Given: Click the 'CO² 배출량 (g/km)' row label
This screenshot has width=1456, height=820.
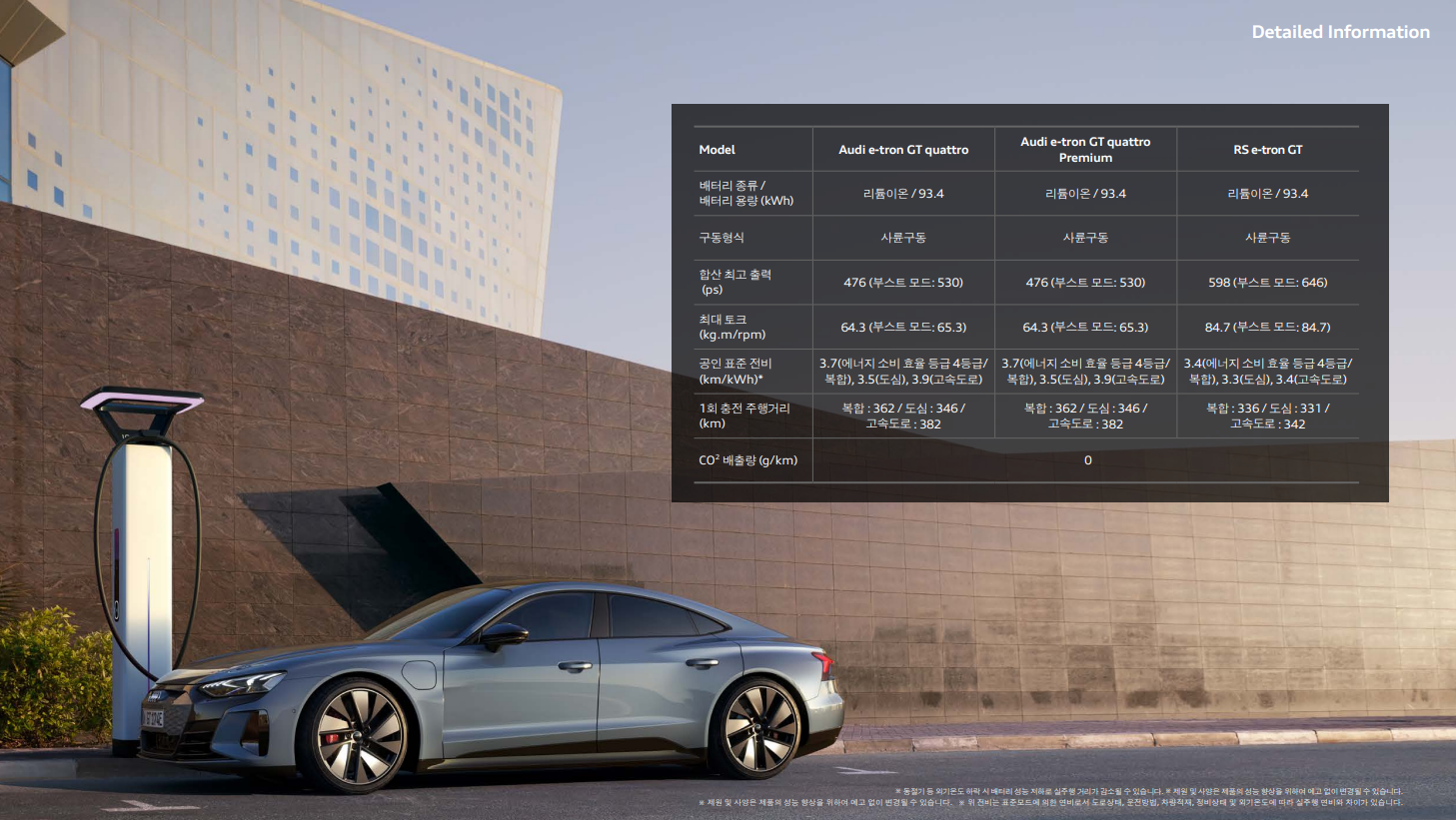Looking at the screenshot, I should pyautogui.click(x=747, y=460).
